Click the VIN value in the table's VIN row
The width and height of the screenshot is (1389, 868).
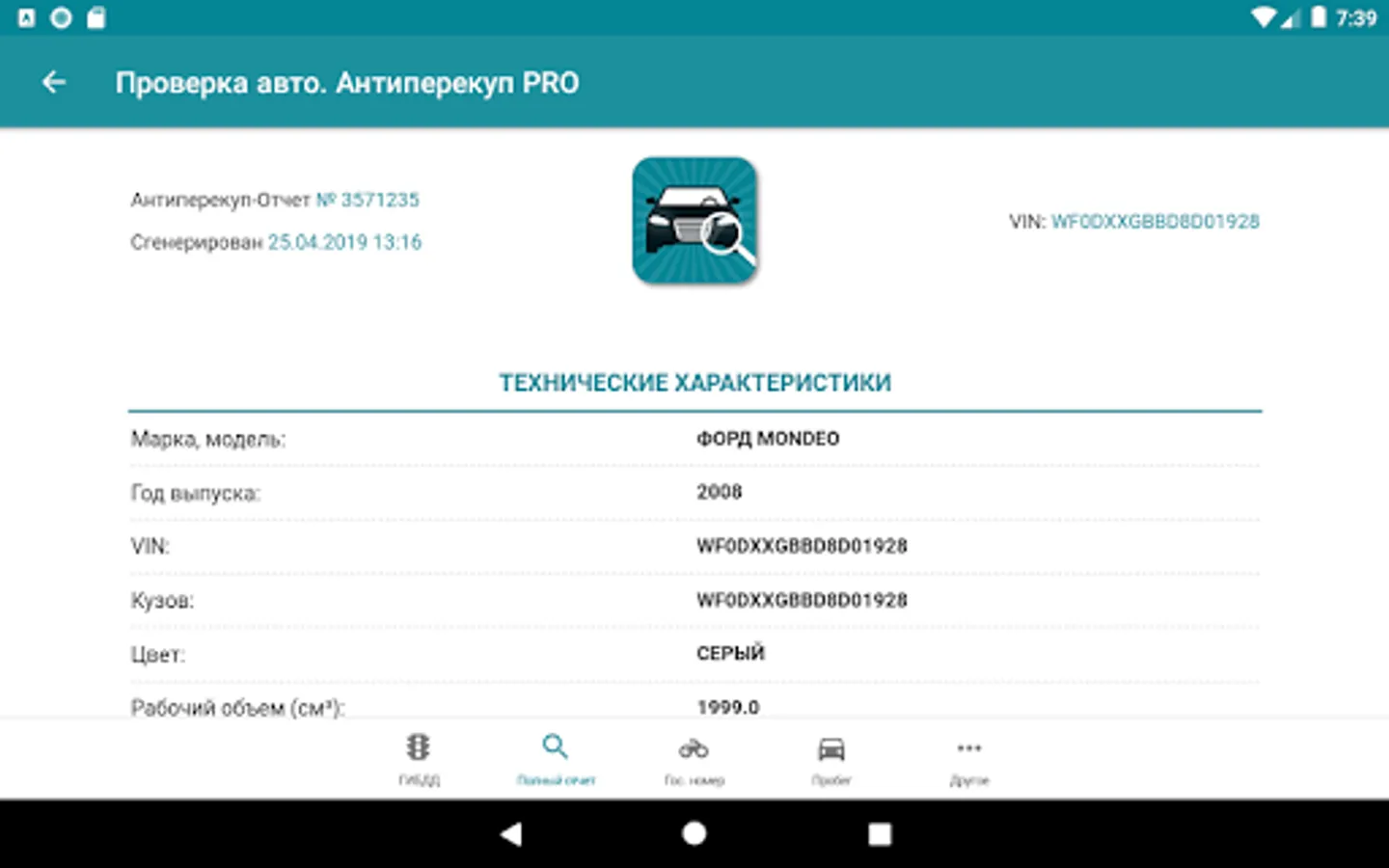[x=802, y=546]
